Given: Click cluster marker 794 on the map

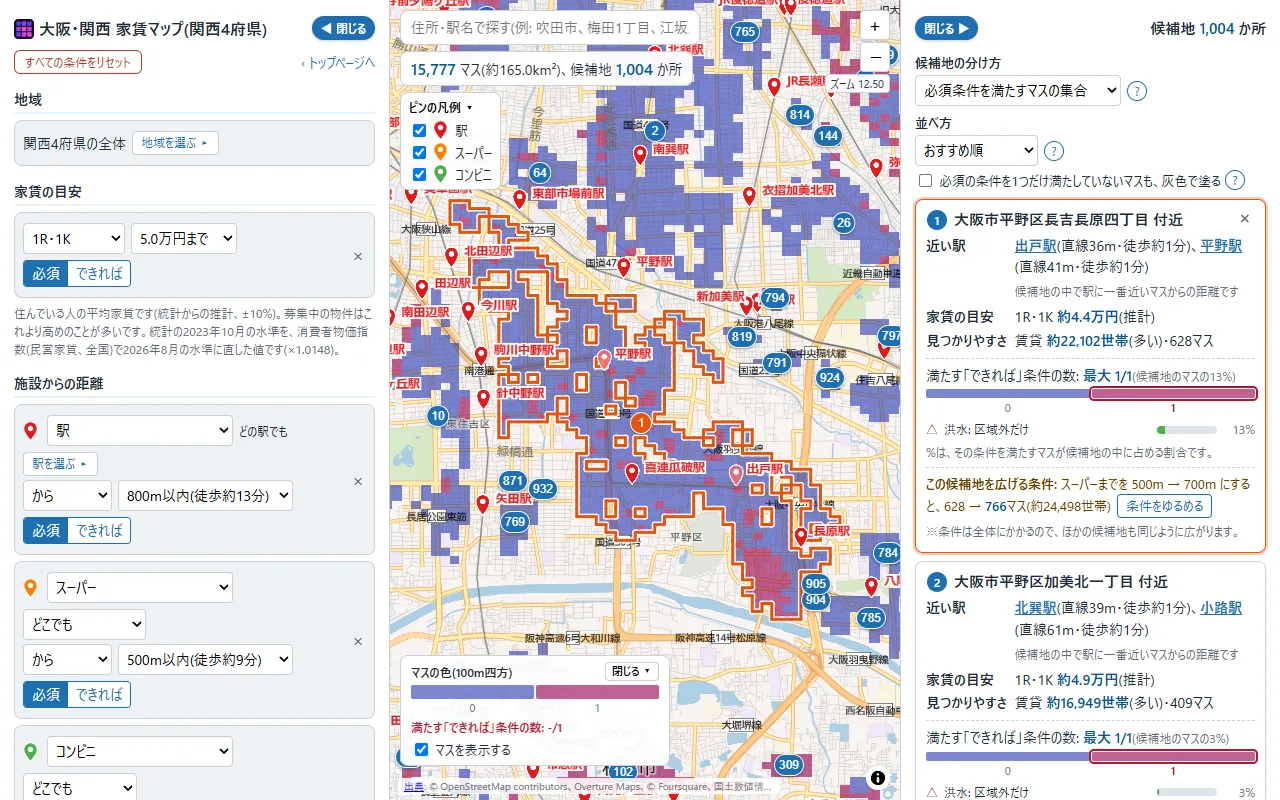Looking at the screenshot, I should 774,298.
